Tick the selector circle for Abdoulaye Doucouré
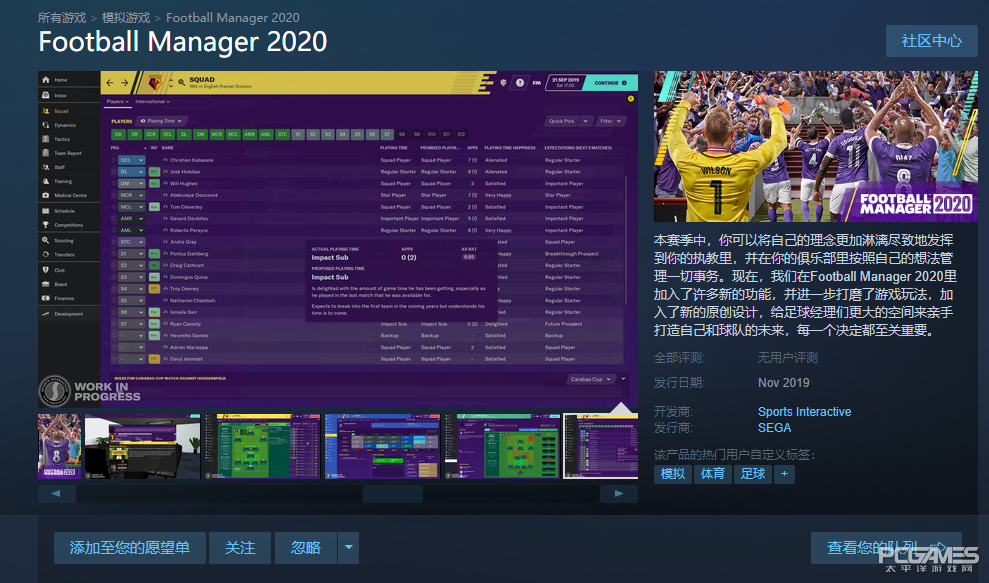989x583 pixels. [x=114, y=196]
